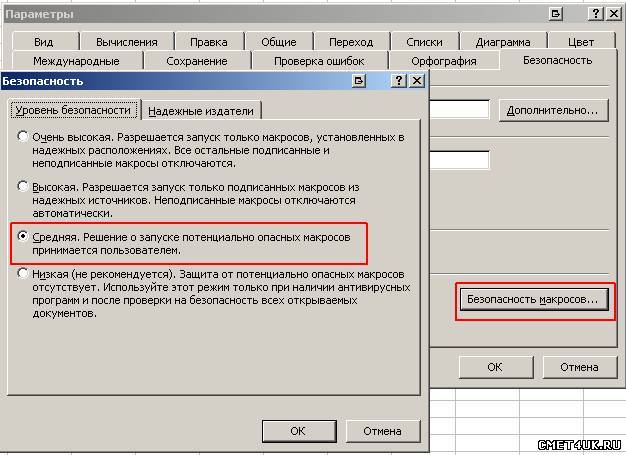
Task: Choose the Высокая security radio option
Action: coord(22,186)
